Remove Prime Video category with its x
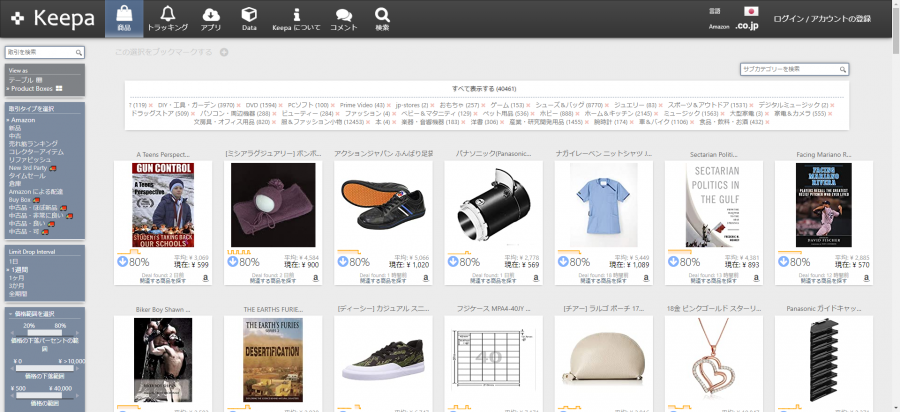 pyautogui.click(x=390, y=106)
